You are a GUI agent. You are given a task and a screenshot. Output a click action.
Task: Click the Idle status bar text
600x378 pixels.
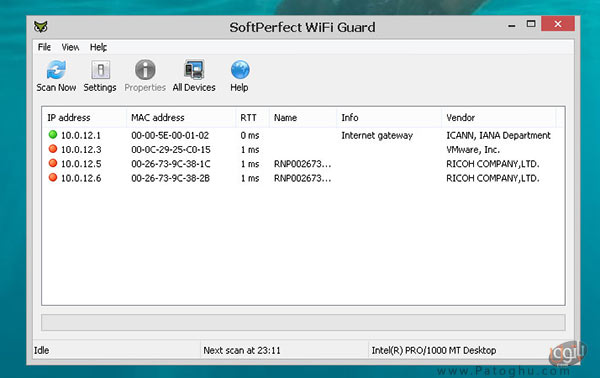[x=41, y=350]
